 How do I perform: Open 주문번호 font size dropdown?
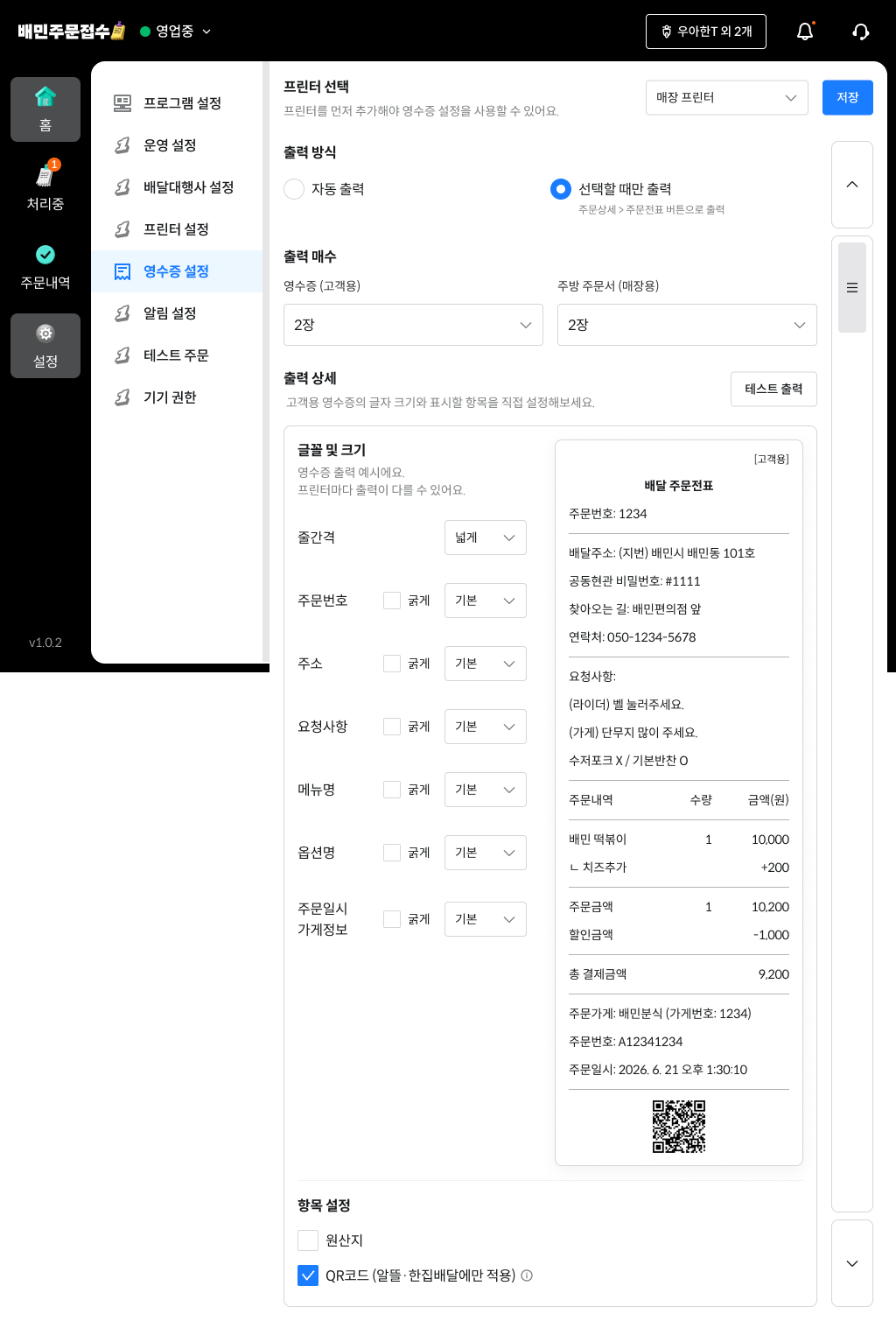click(486, 601)
